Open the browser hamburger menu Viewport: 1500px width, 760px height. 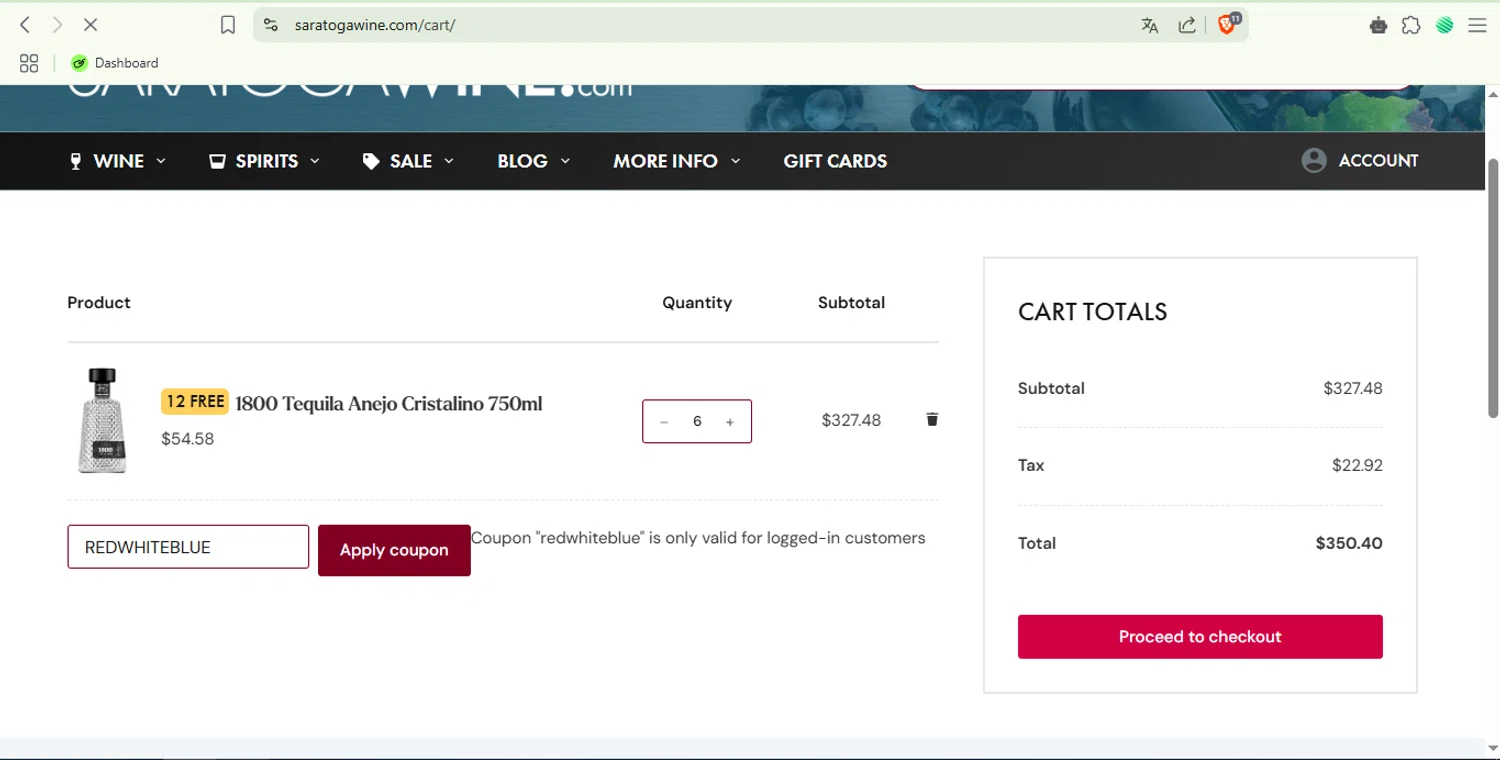[1477, 25]
